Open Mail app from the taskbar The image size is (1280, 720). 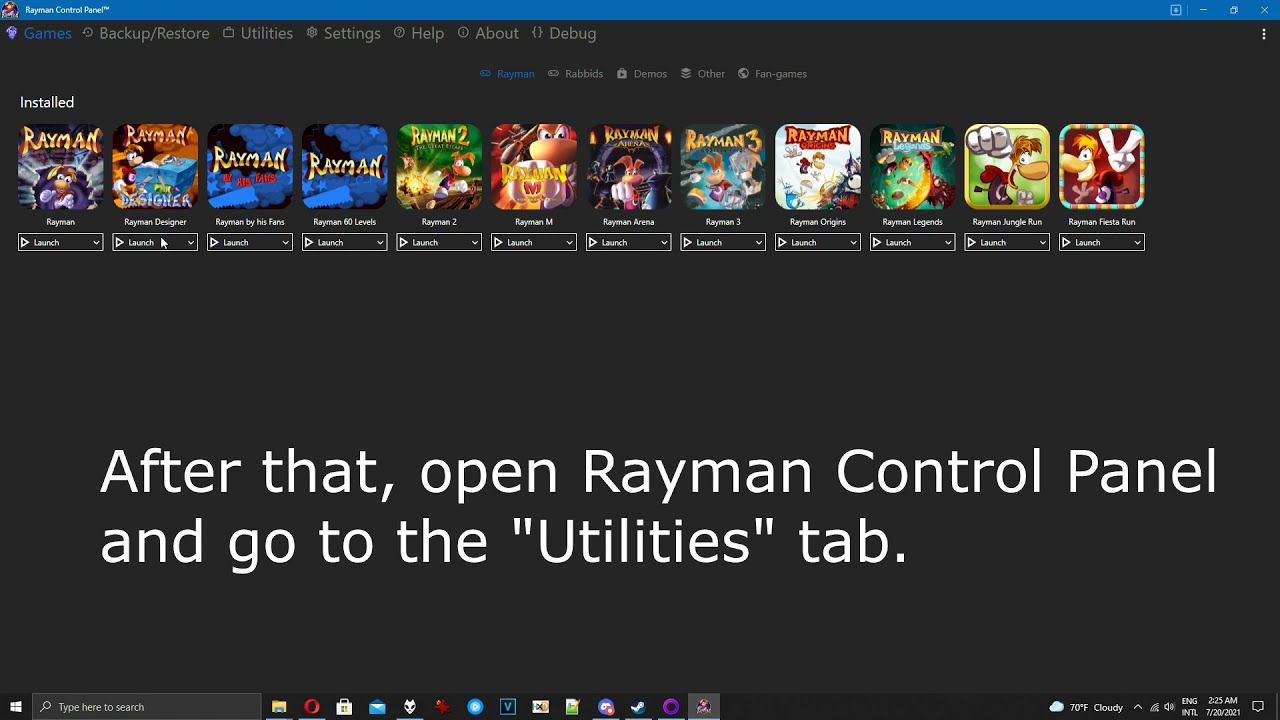pos(377,707)
